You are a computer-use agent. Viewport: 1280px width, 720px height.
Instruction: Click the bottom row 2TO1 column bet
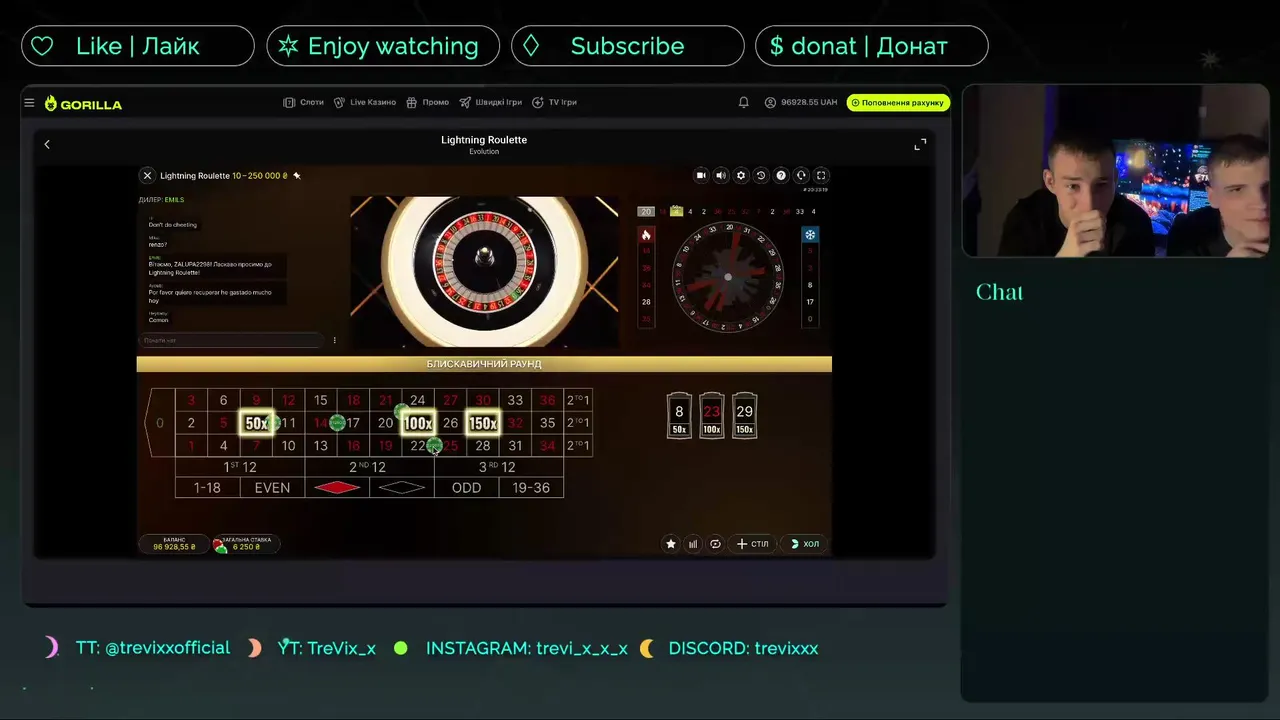click(x=578, y=446)
